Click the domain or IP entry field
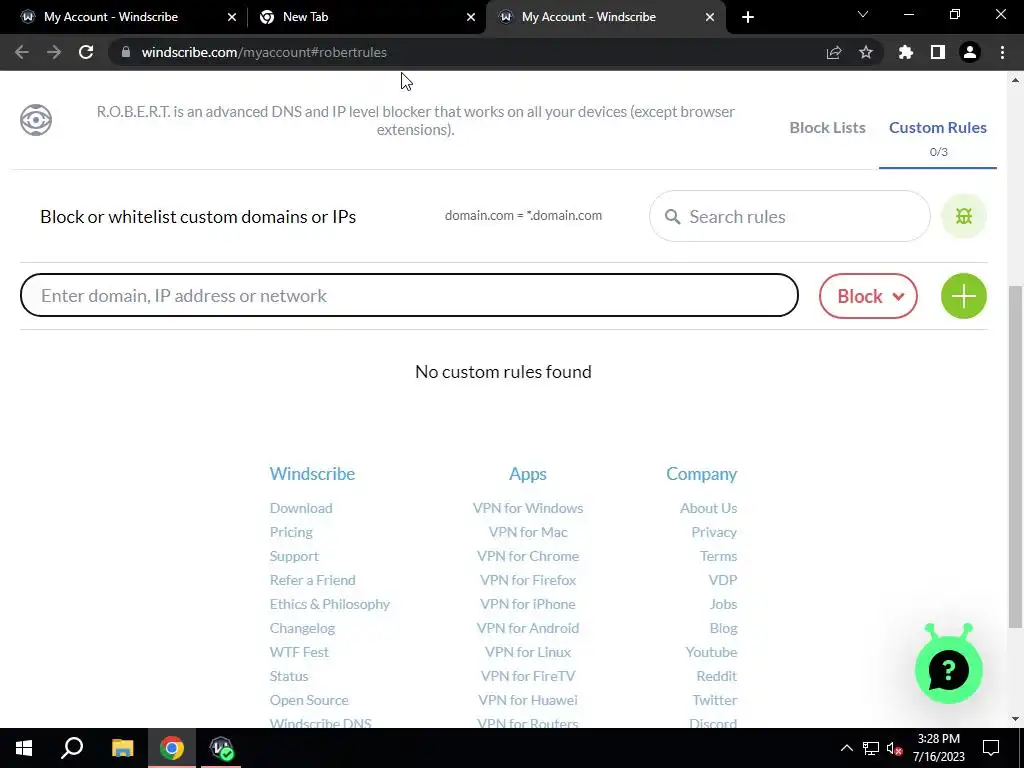 click(409, 295)
